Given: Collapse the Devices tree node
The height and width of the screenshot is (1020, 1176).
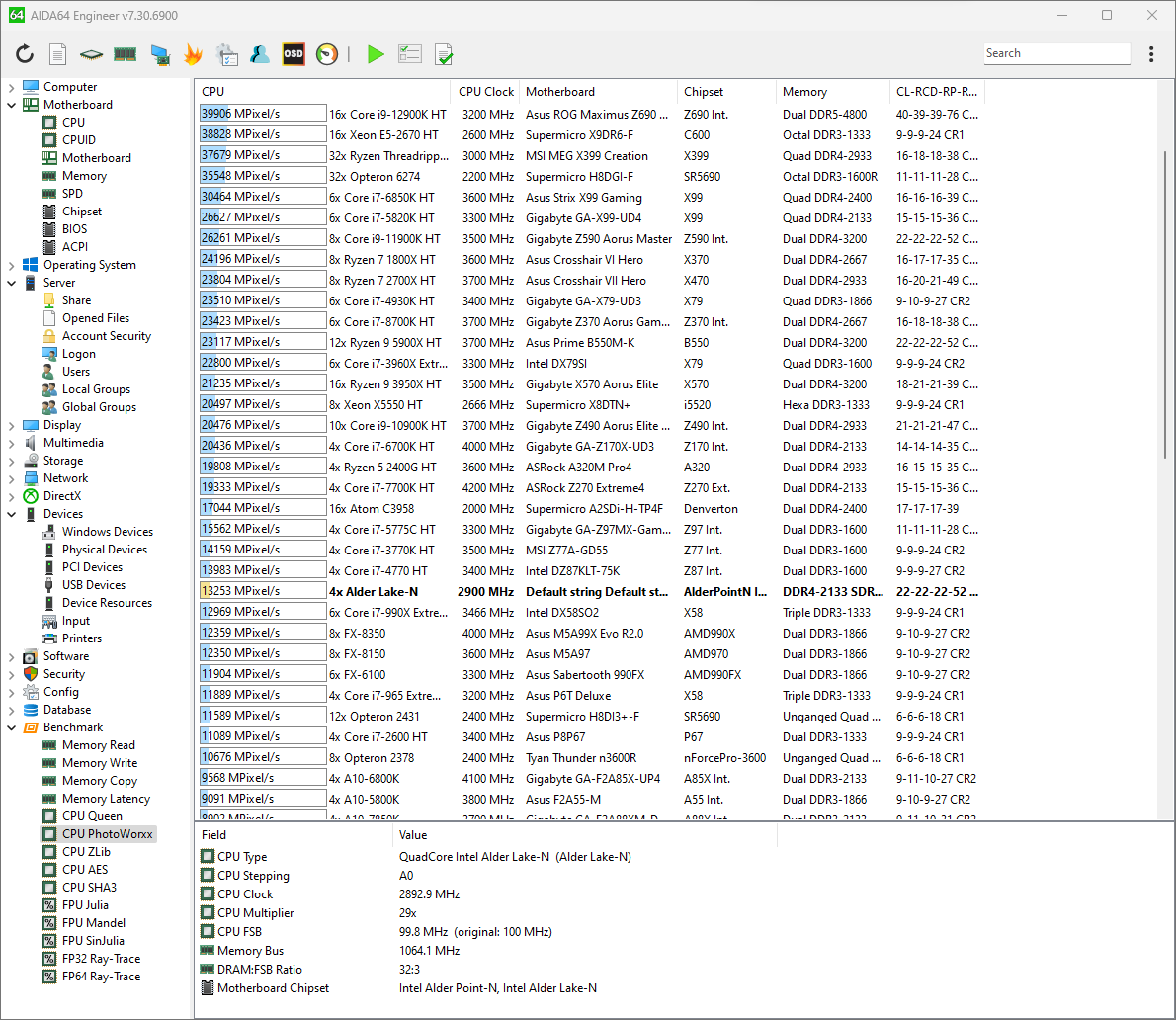Looking at the screenshot, I should pos(11,514).
